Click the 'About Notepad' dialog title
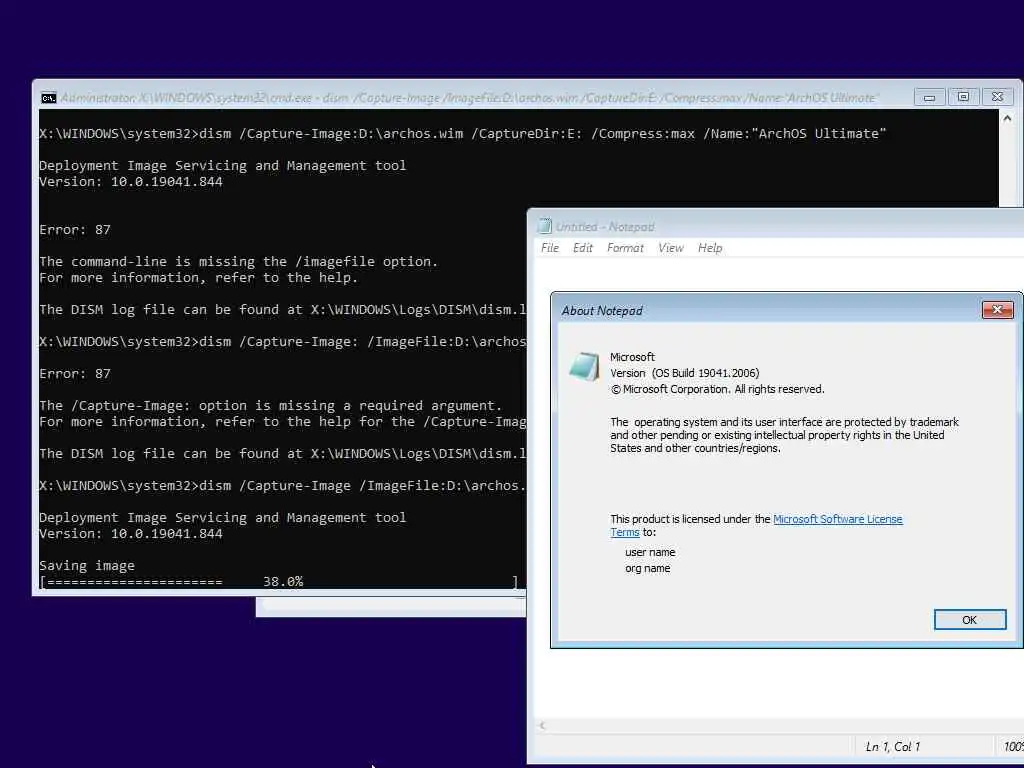The width and height of the screenshot is (1024, 768). coord(602,311)
